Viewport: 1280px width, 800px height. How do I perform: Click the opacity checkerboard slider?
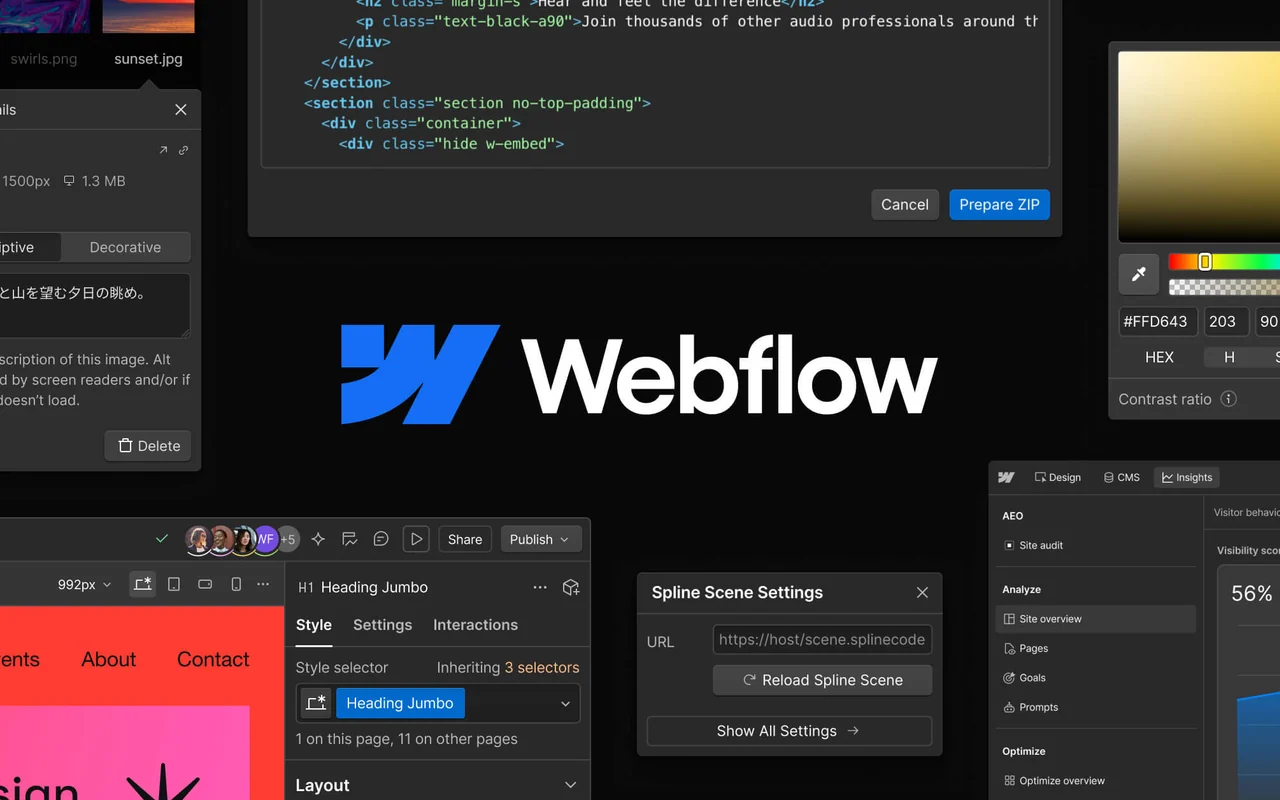1224,287
